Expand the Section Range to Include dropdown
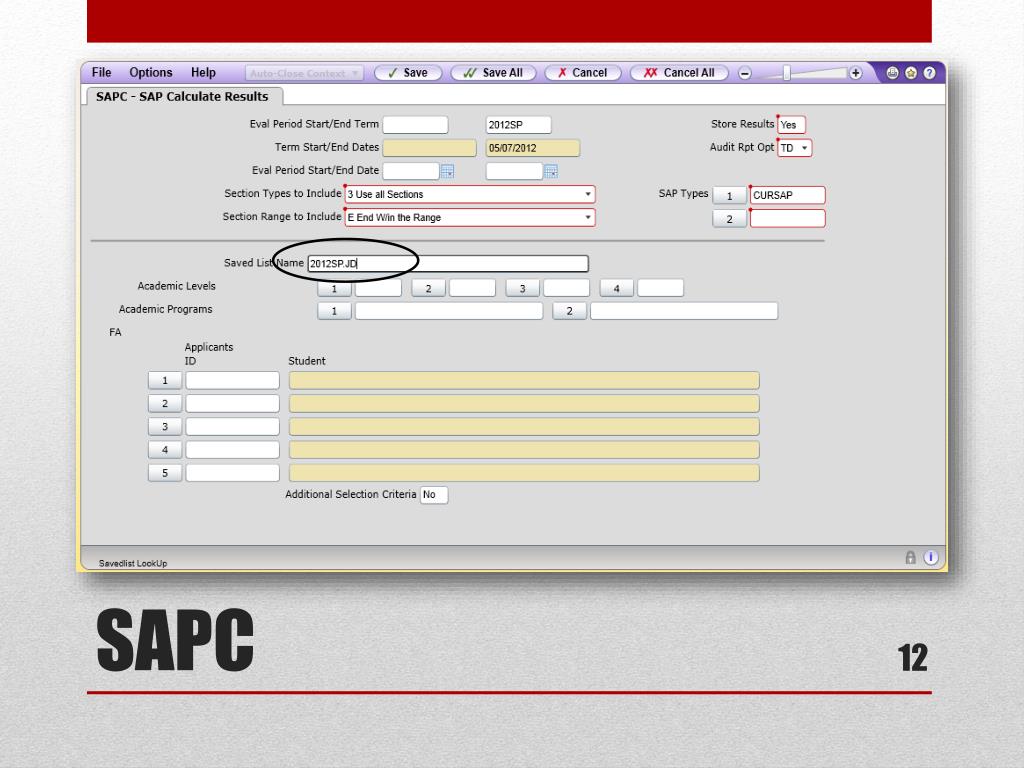Image resolution: width=1024 pixels, height=768 pixels. point(588,217)
